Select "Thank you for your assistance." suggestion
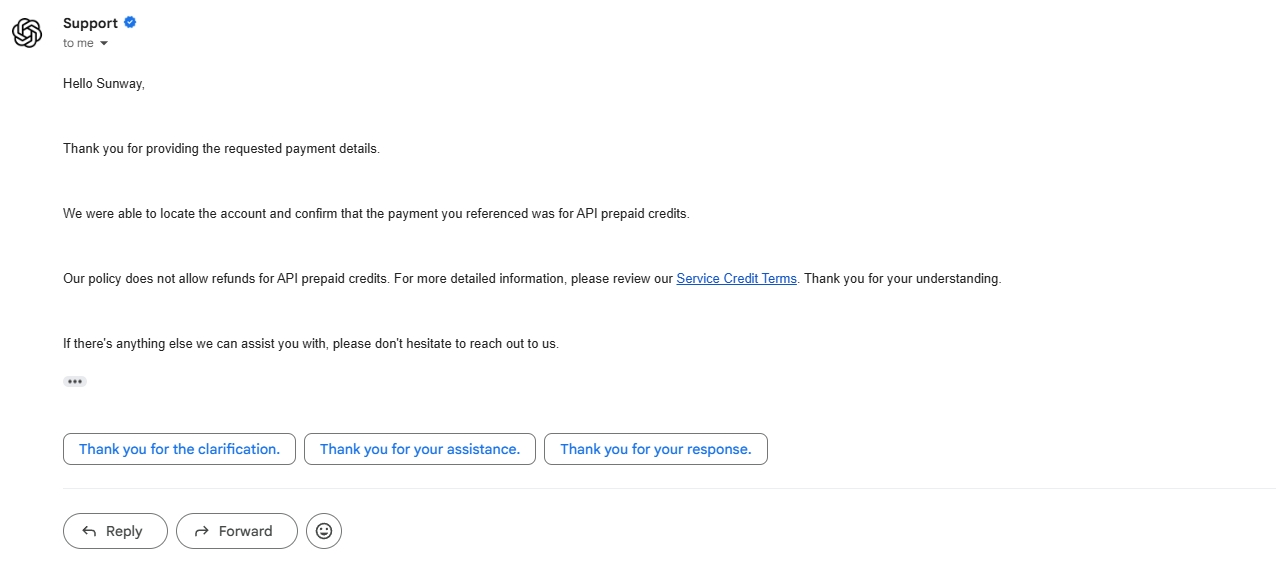Image resolution: width=1276 pixels, height=574 pixels. (420, 449)
